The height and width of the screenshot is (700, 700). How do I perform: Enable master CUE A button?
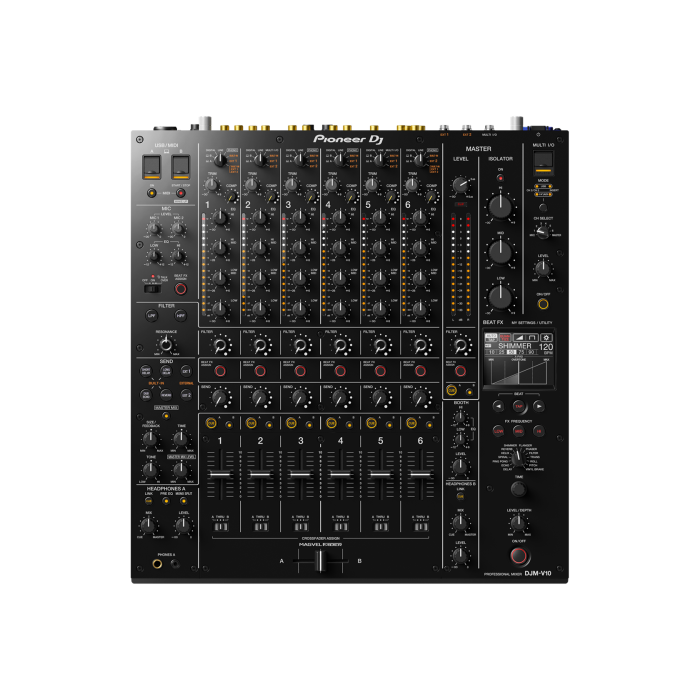452,390
